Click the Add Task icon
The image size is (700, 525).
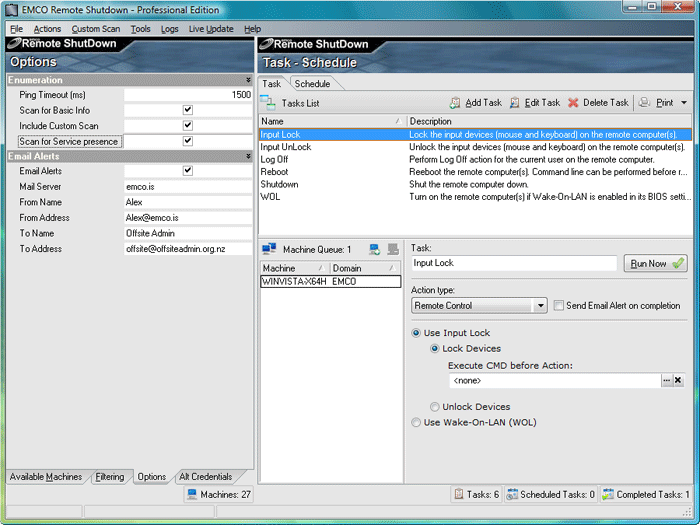(455, 103)
